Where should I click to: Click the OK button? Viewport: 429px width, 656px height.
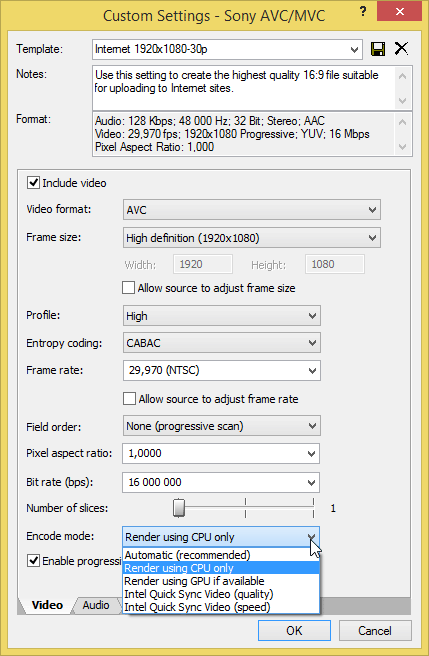(294, 630)
